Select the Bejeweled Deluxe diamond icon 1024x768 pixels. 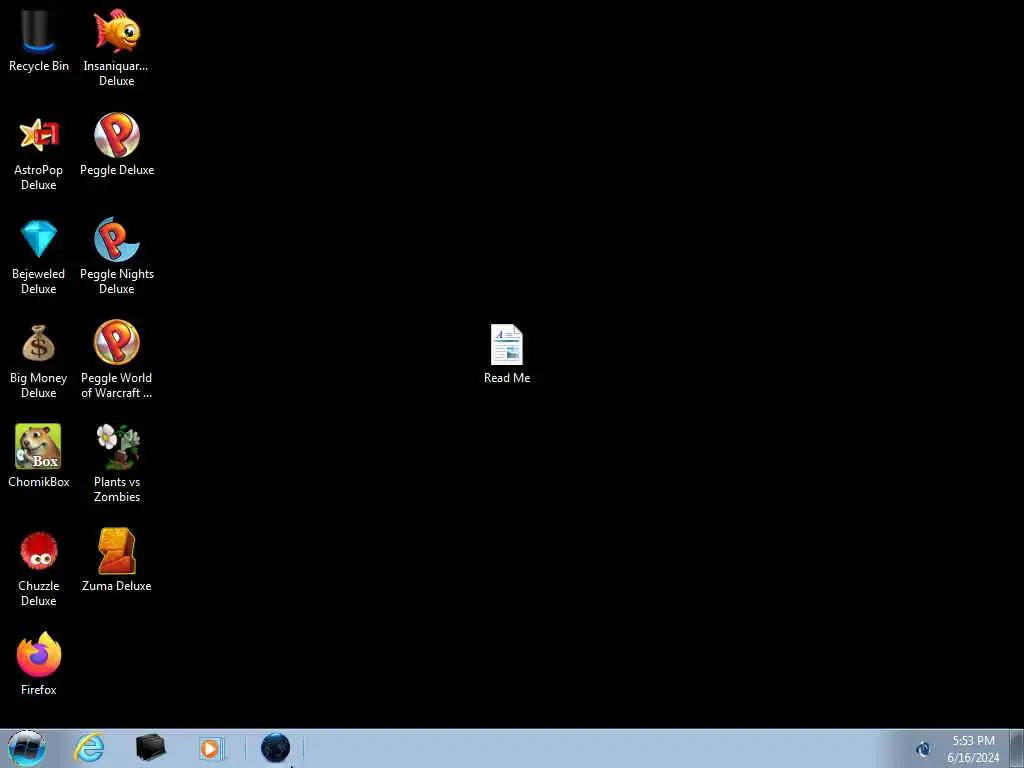[39, 239]
